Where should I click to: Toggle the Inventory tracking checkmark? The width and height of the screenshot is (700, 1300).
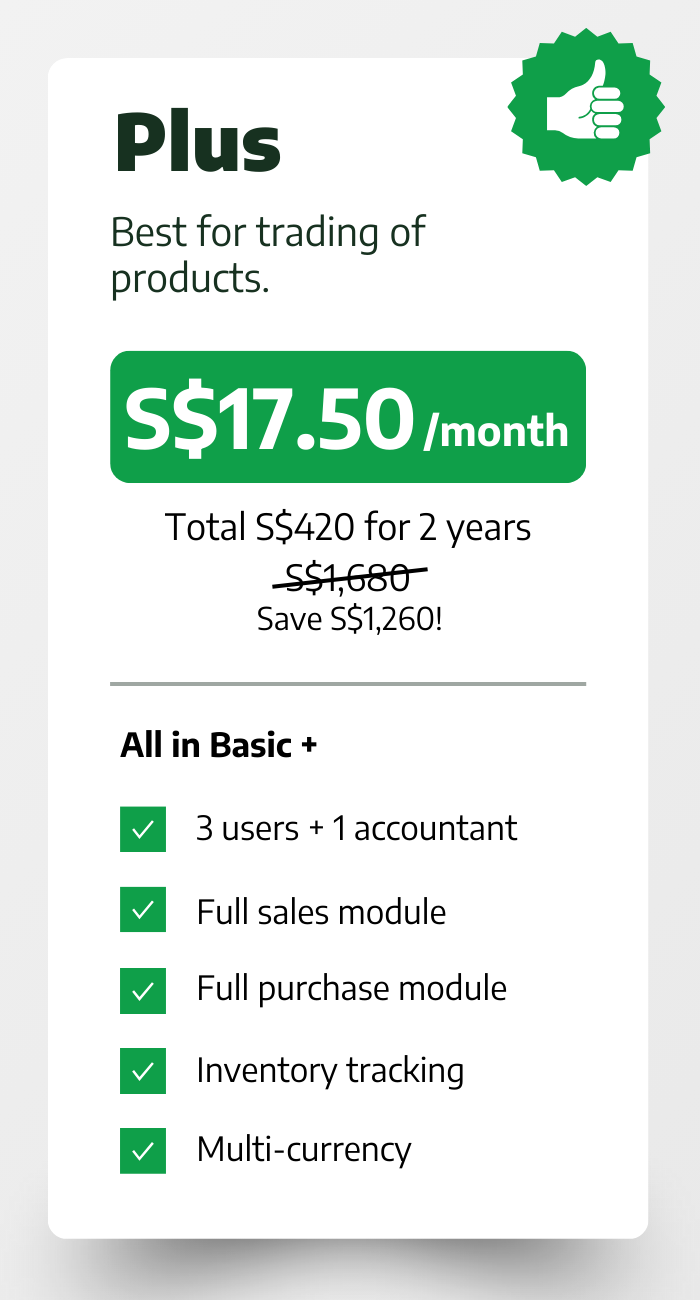[143, 1070]
